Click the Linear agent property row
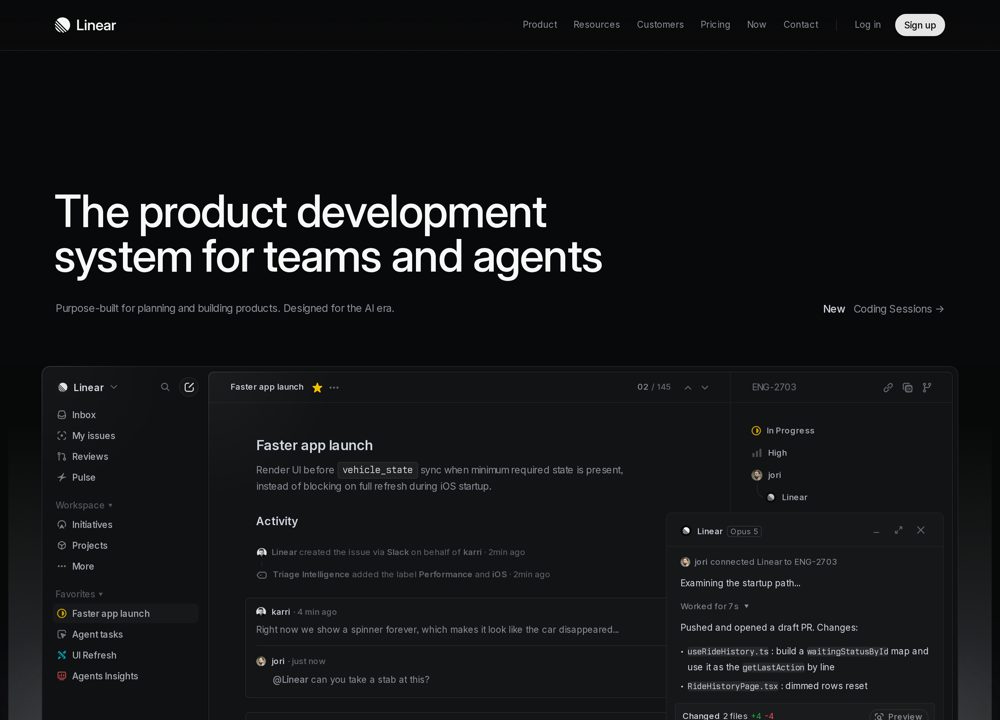This screenshot has width=1000, height=720. pos(788,497)
